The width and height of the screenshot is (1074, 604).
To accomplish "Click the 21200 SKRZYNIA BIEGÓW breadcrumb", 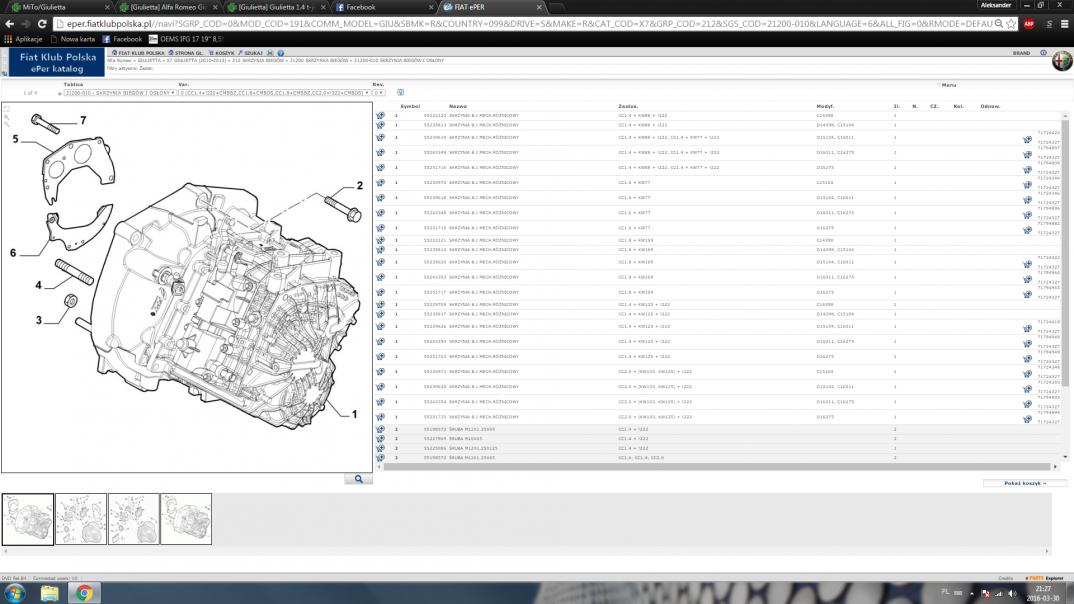I will [319, 61].
